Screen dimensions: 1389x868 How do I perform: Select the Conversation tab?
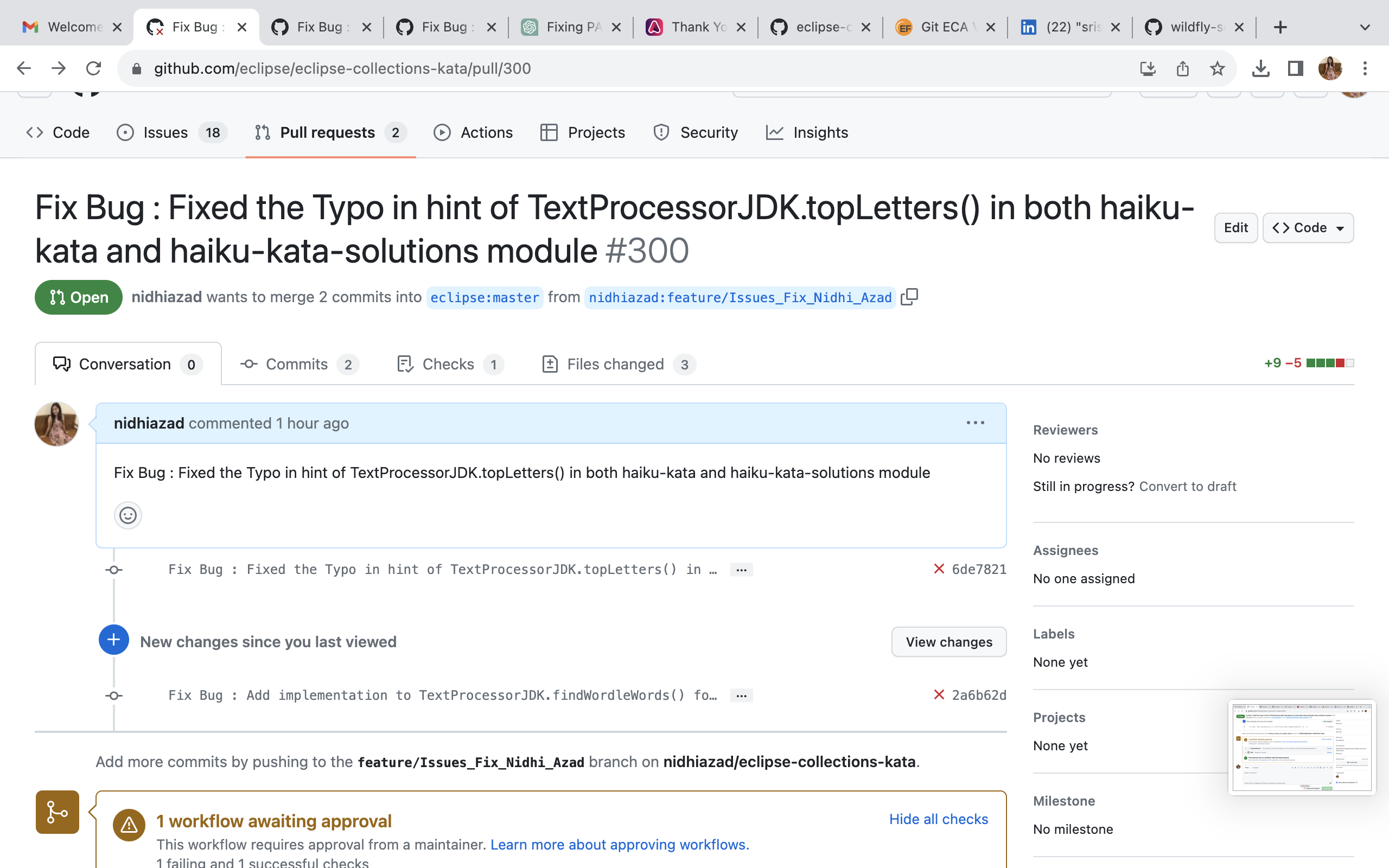128,364
